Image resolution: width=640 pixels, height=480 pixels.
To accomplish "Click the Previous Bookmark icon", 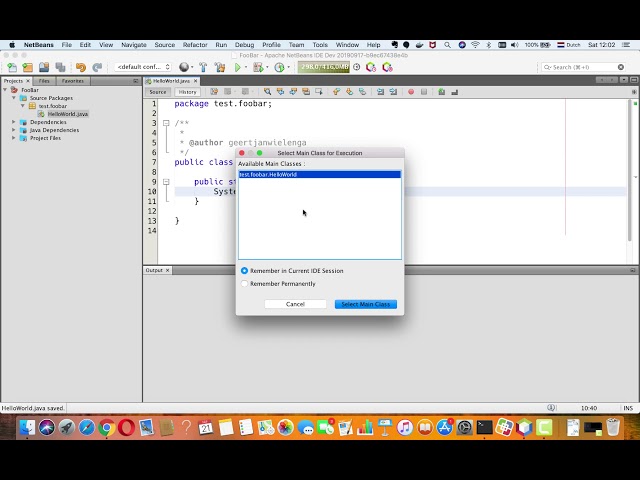I will [x=336, y=92].
